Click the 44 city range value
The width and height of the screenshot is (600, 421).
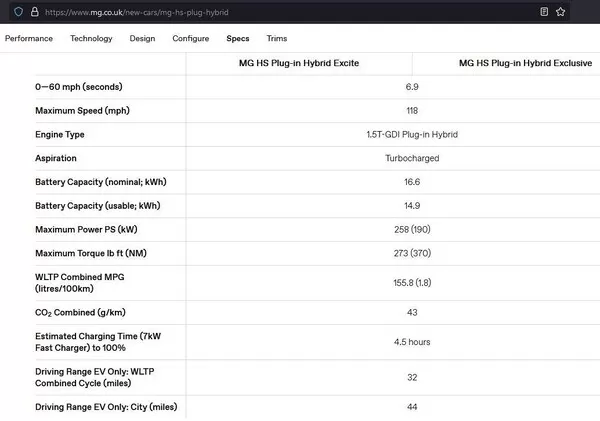(x=412, y=407)
